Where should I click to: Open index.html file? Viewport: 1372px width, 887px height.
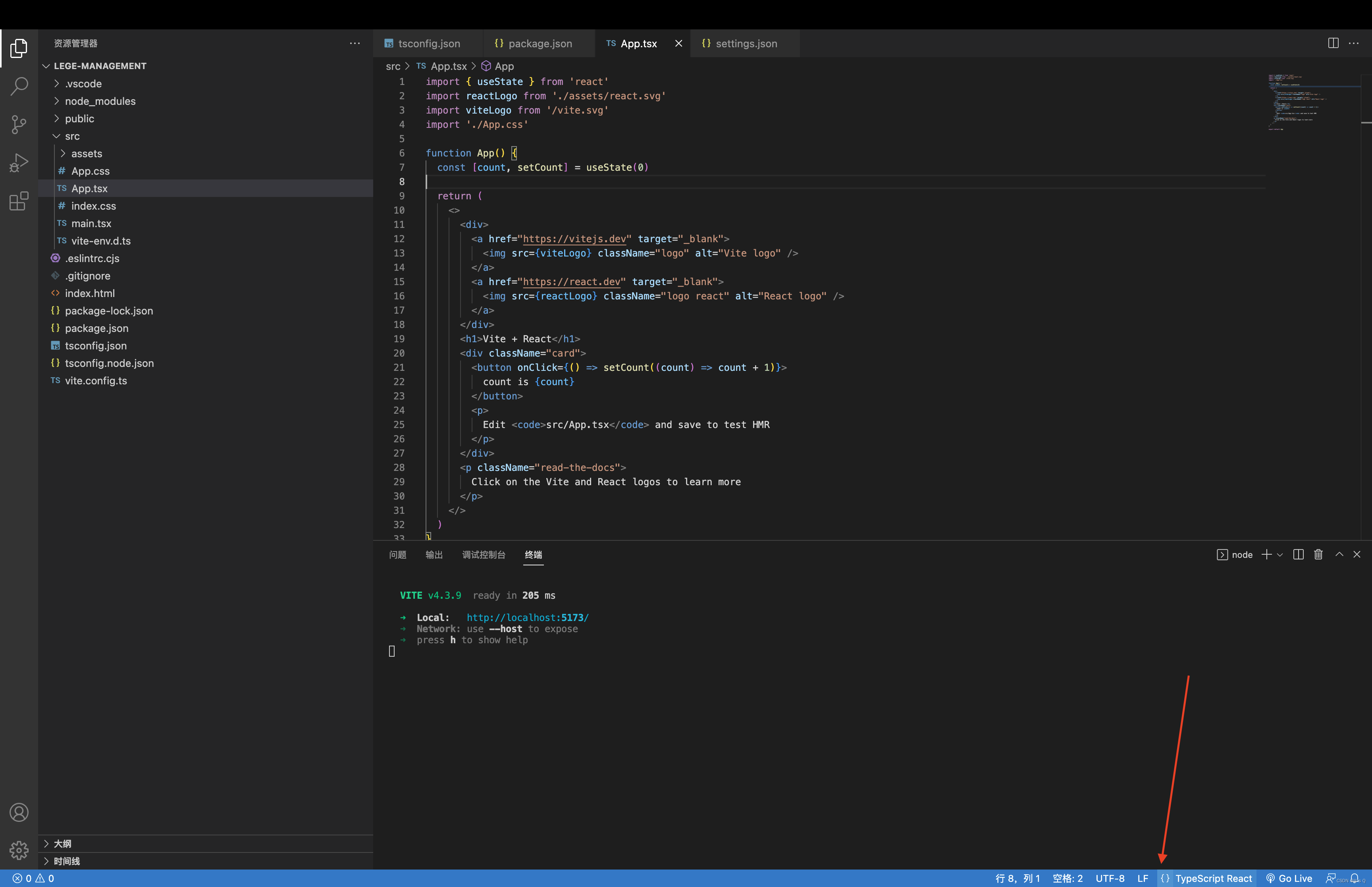click(x=206, y=293)
